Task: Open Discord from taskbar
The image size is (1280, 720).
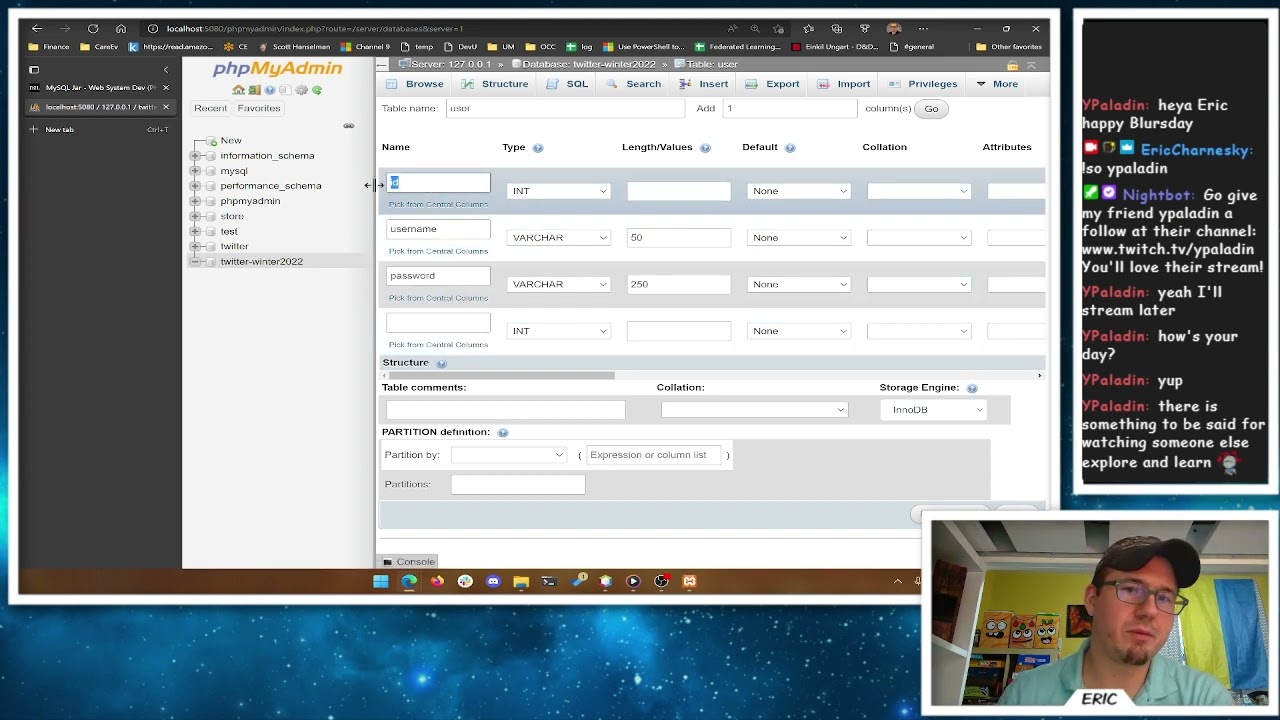Action: [x=493, y=581]
